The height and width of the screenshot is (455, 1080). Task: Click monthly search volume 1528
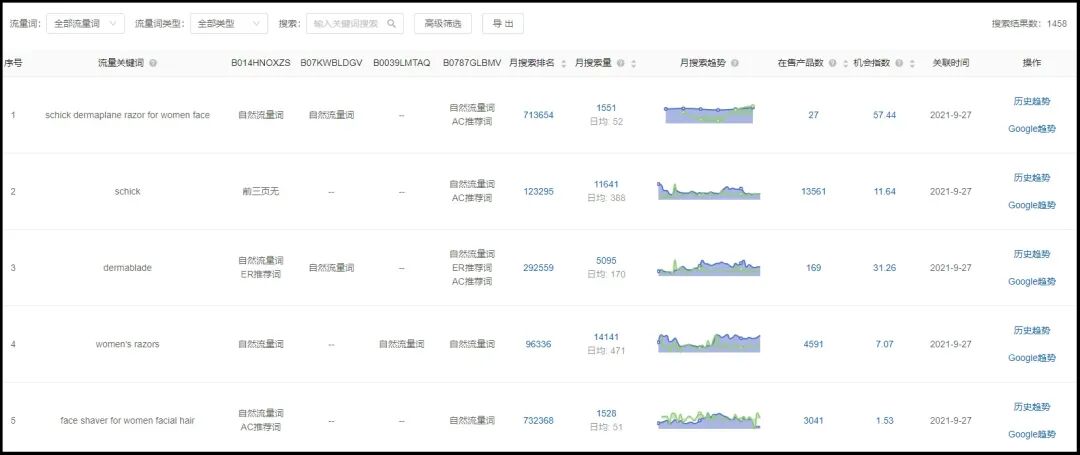[x=606, y=414]
